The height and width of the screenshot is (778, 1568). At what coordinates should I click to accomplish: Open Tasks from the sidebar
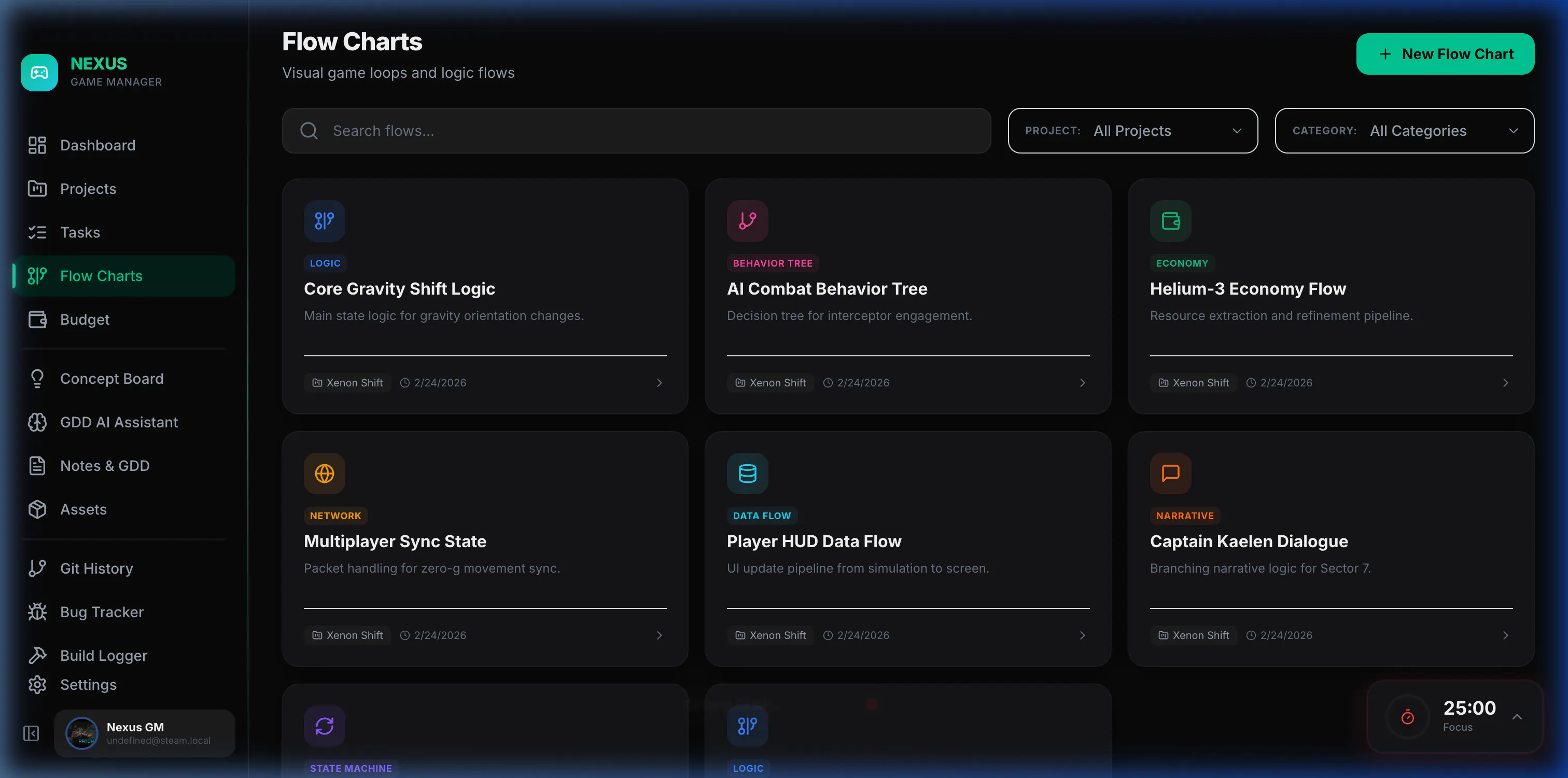123,232
